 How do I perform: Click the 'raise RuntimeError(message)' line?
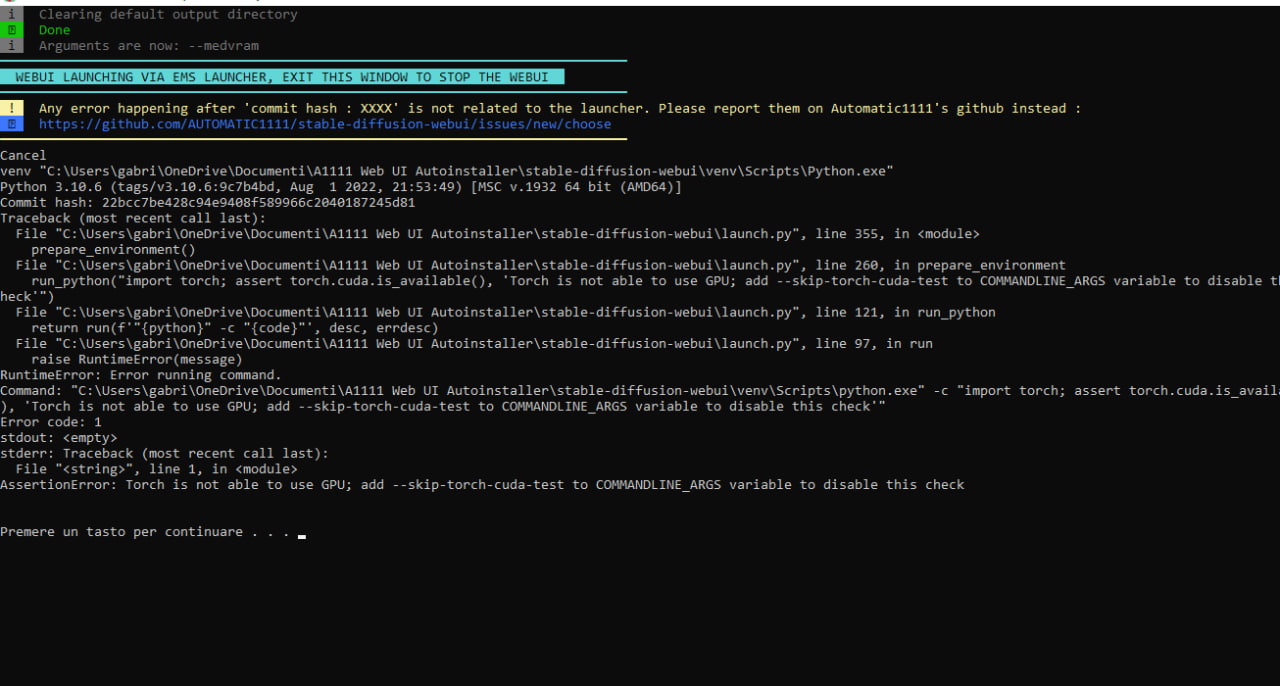point(137,359)
